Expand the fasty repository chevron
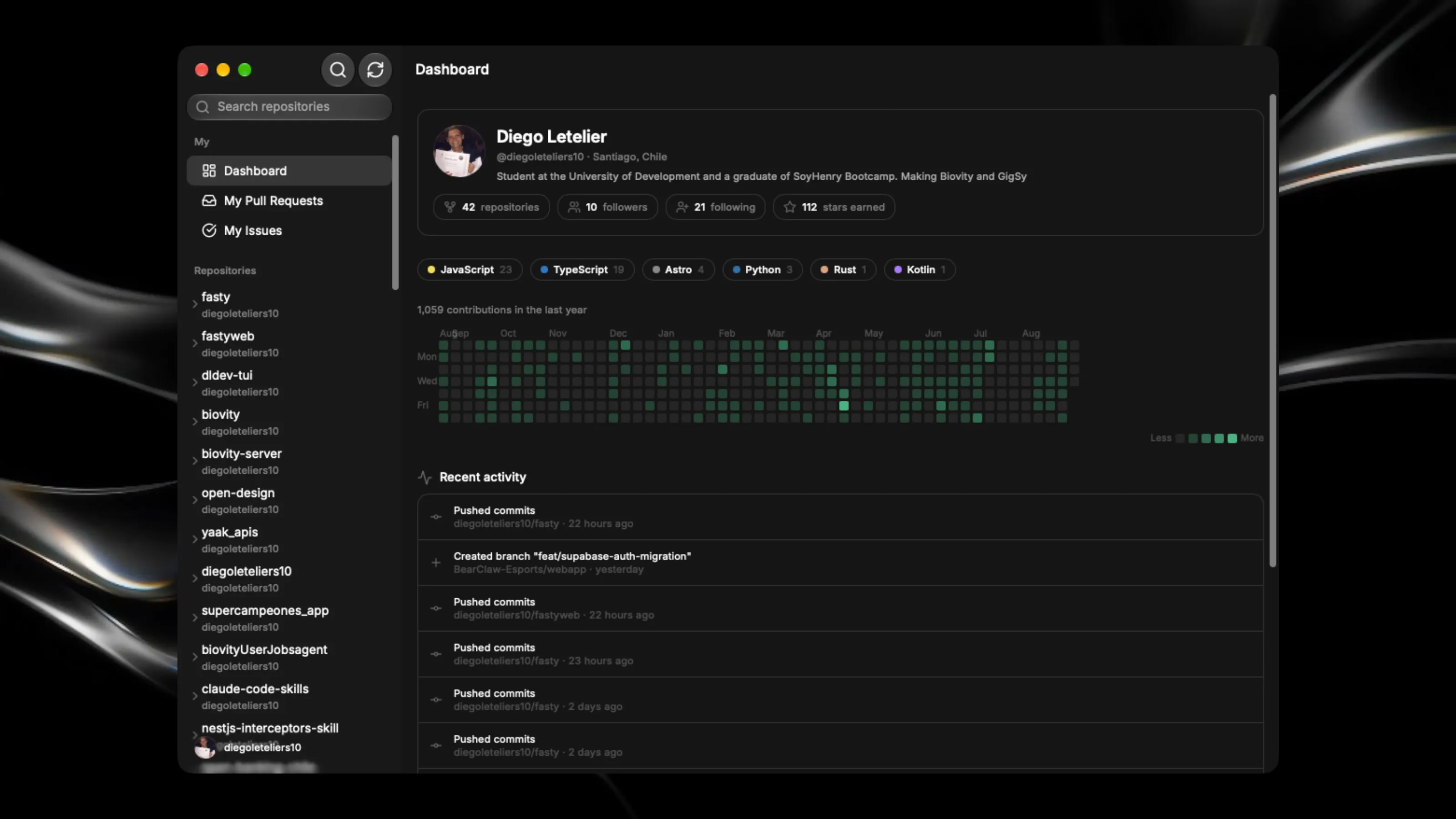Screen dimensions: 1456x819 tap(195, 304)
